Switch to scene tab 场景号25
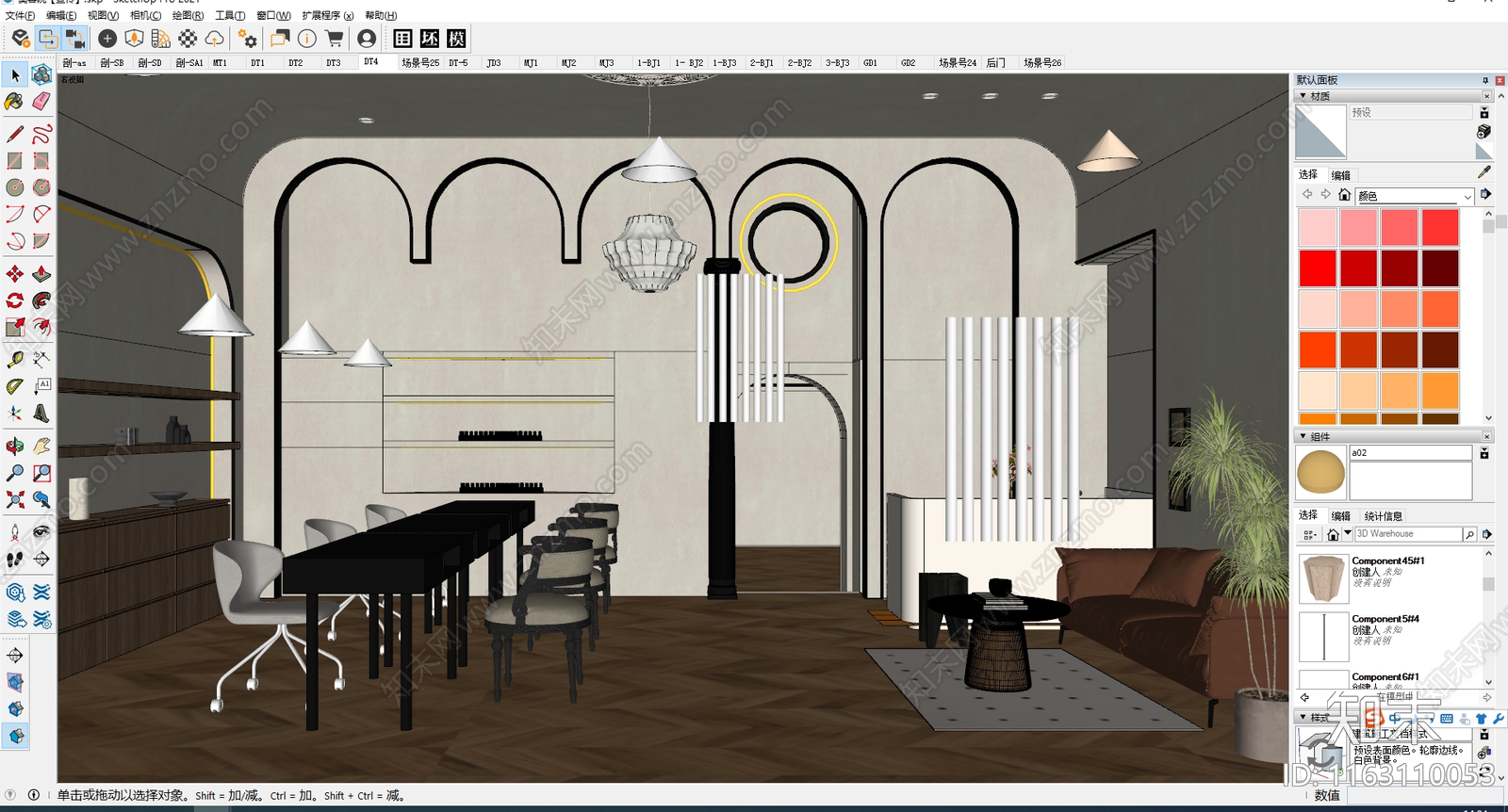The width and height of the screenshot is (1508, 812). pyautogui.click(x=420, y=62)
